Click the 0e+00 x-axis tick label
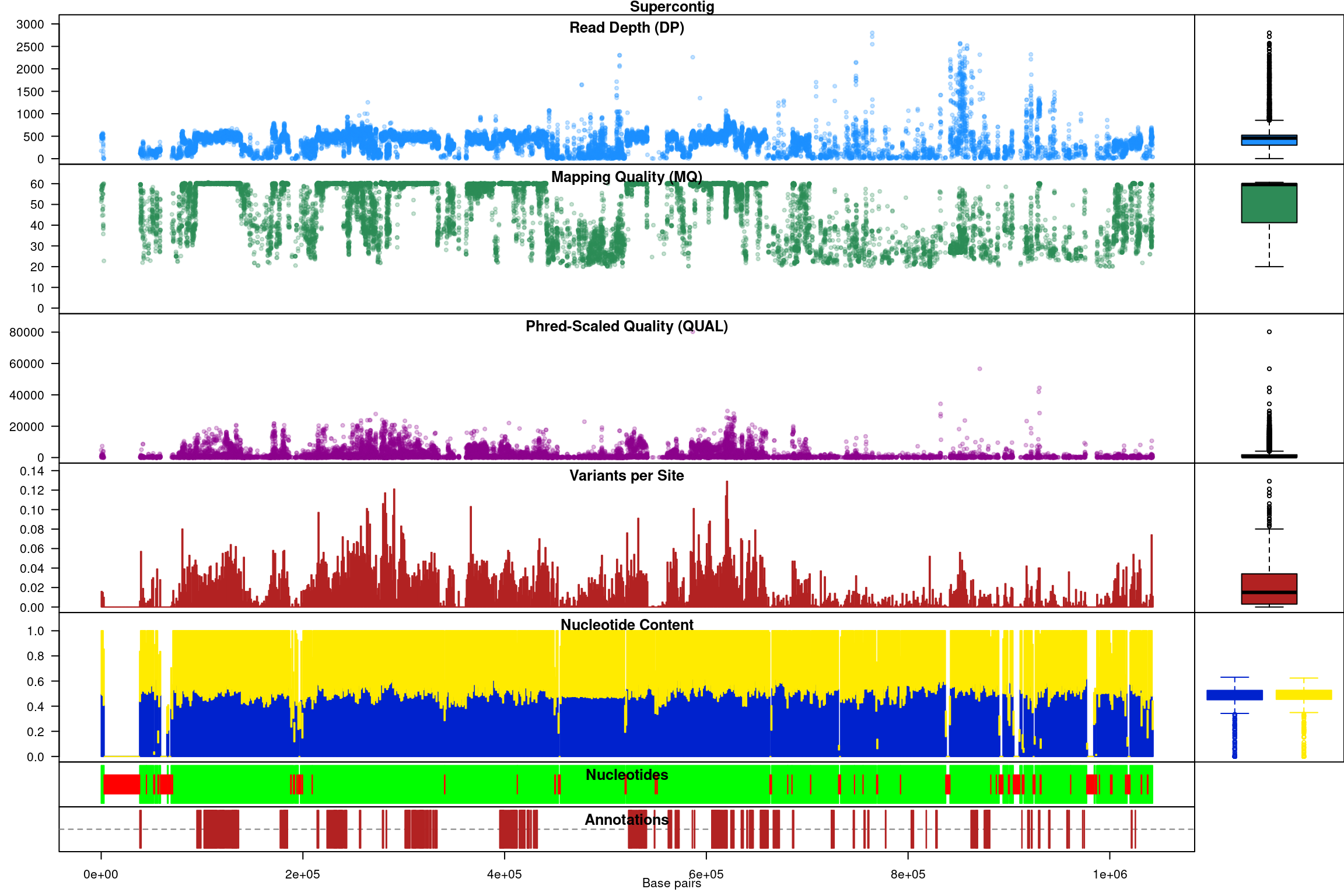1344x896 pixels. 100,874
